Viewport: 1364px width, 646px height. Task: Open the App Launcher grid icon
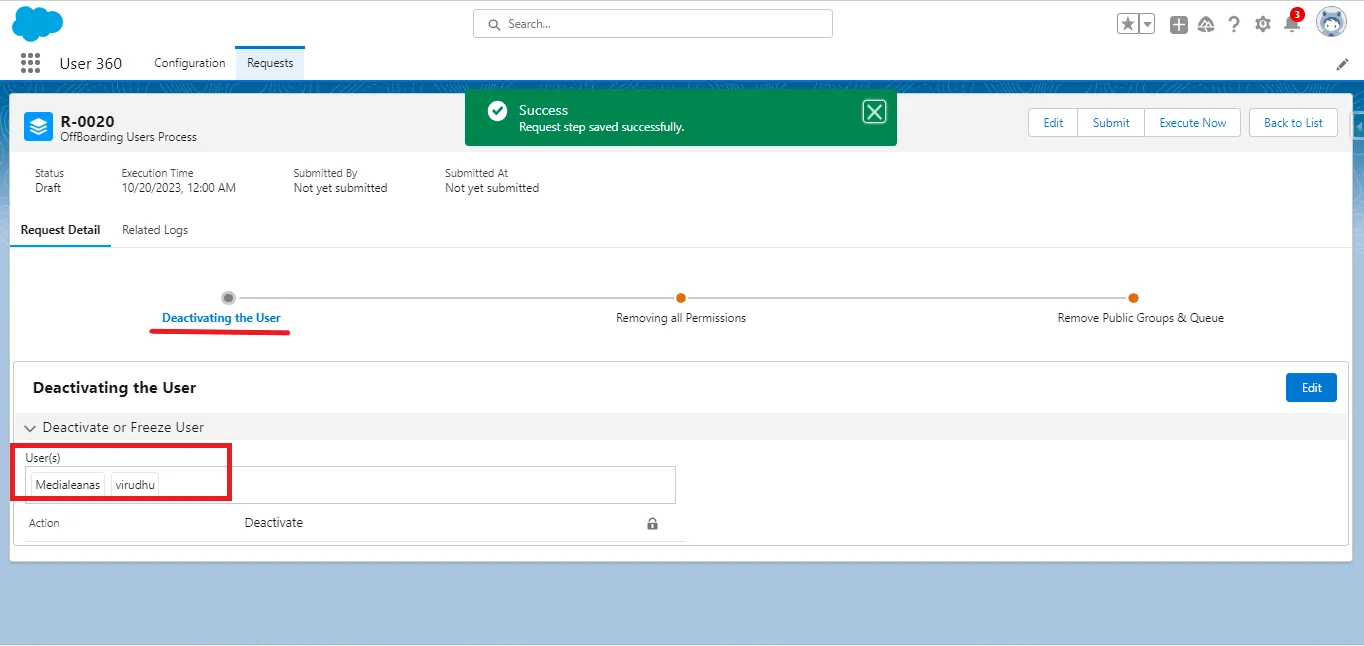coord(30,63)
